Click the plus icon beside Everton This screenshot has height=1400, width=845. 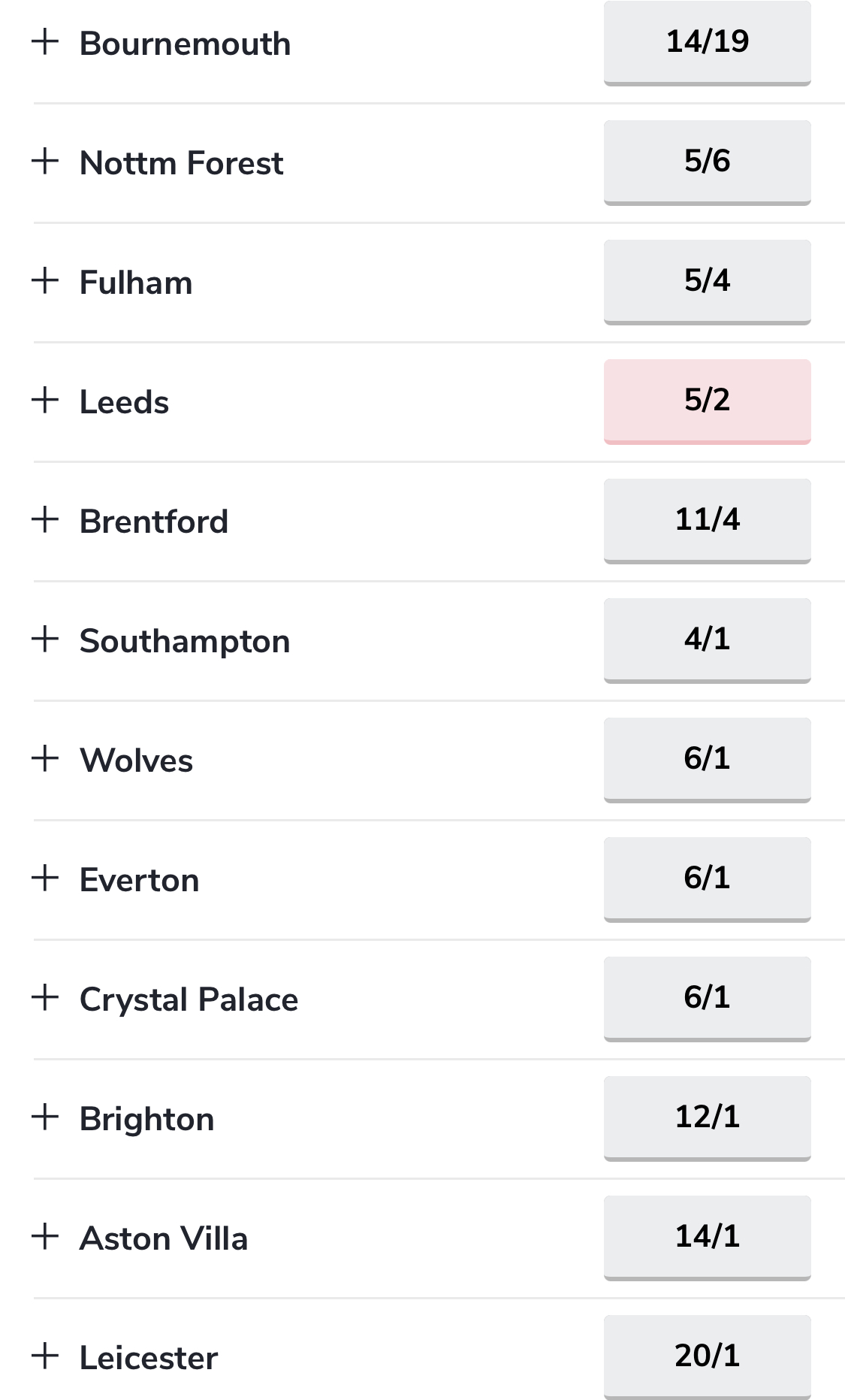45,878
